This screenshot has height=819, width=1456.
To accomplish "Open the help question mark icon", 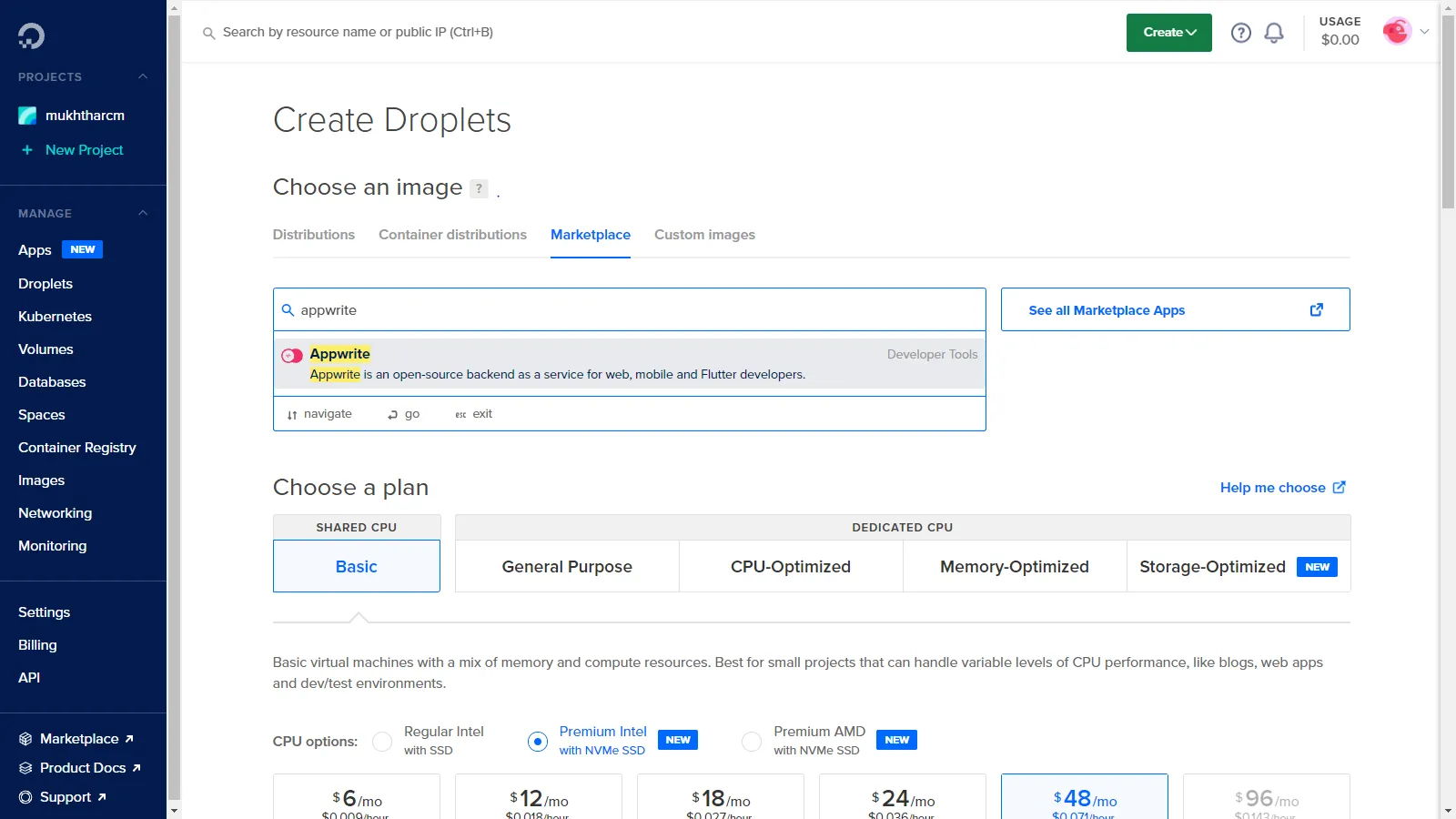I will click(x=1240, y=32).
